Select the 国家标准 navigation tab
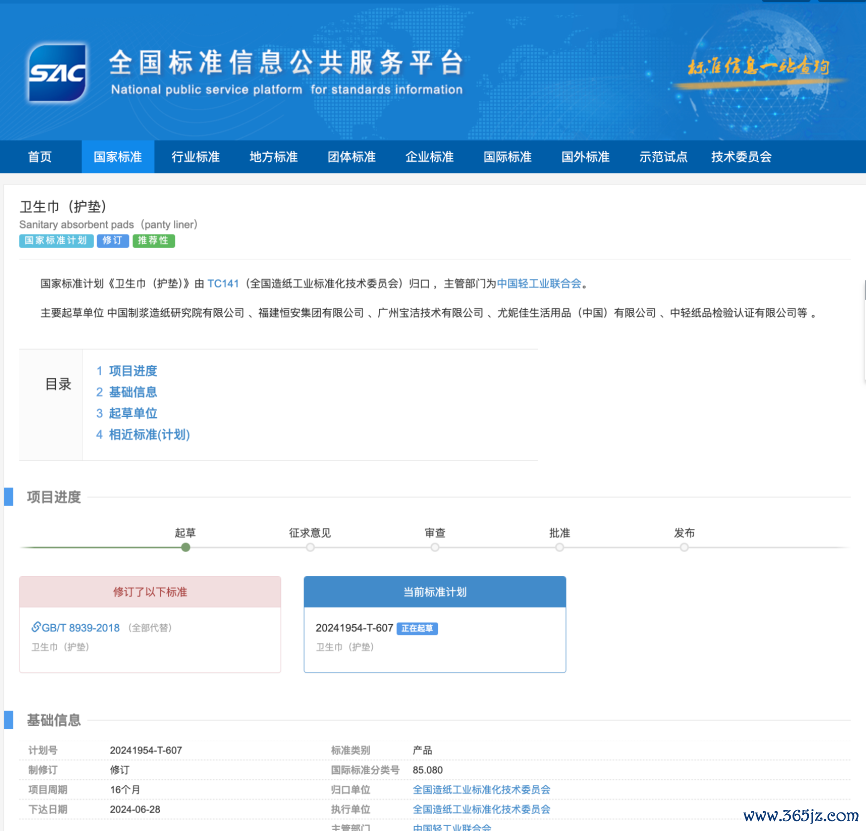Viewport: 866px width, 831px height. coord(118,157)
